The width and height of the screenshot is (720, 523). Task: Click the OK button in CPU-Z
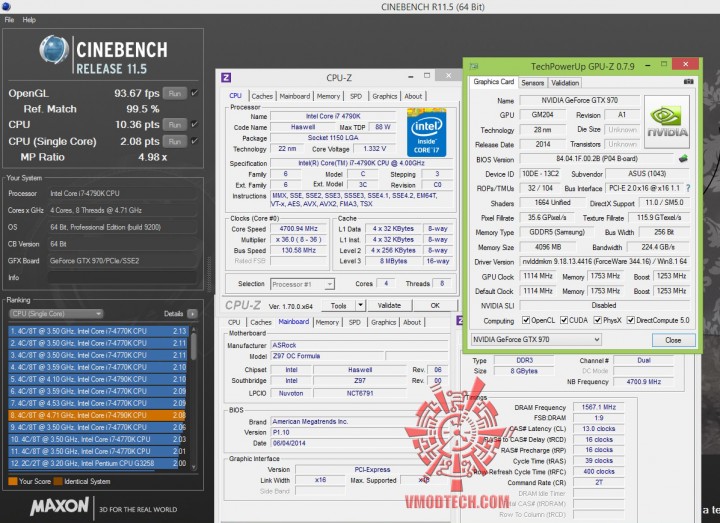point(435,305)
